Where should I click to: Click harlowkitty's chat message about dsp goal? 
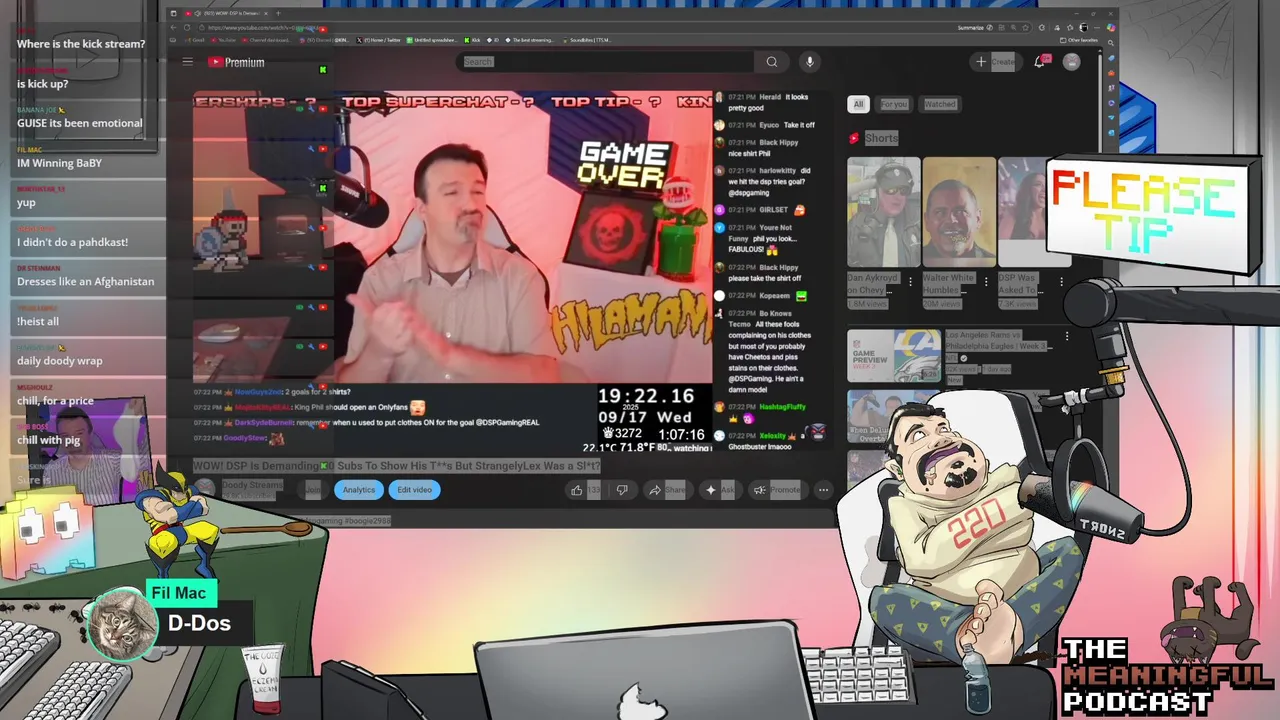pos(770,182)
